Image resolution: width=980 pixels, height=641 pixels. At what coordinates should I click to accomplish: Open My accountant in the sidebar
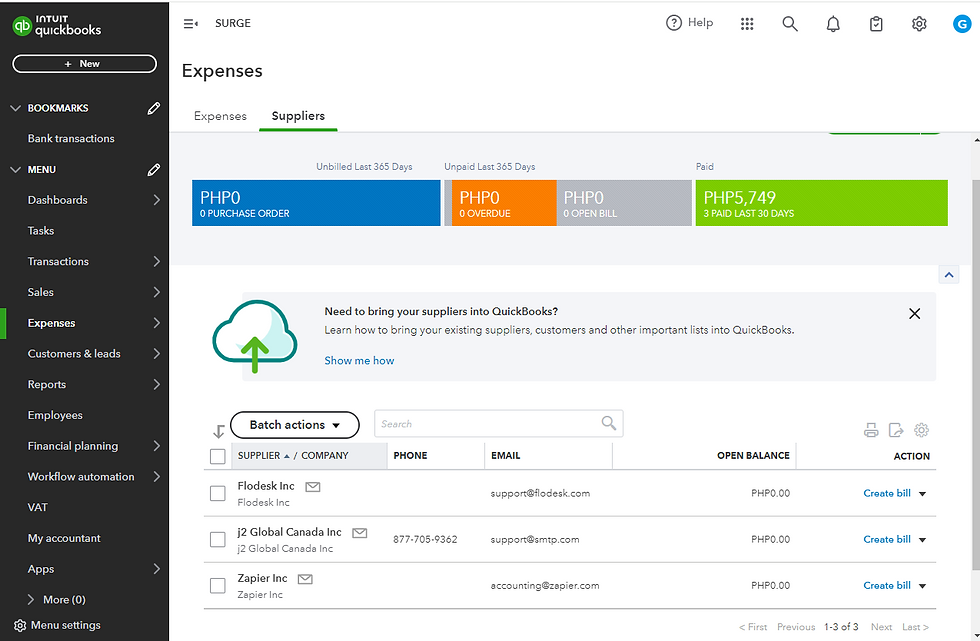click(64, 539)
